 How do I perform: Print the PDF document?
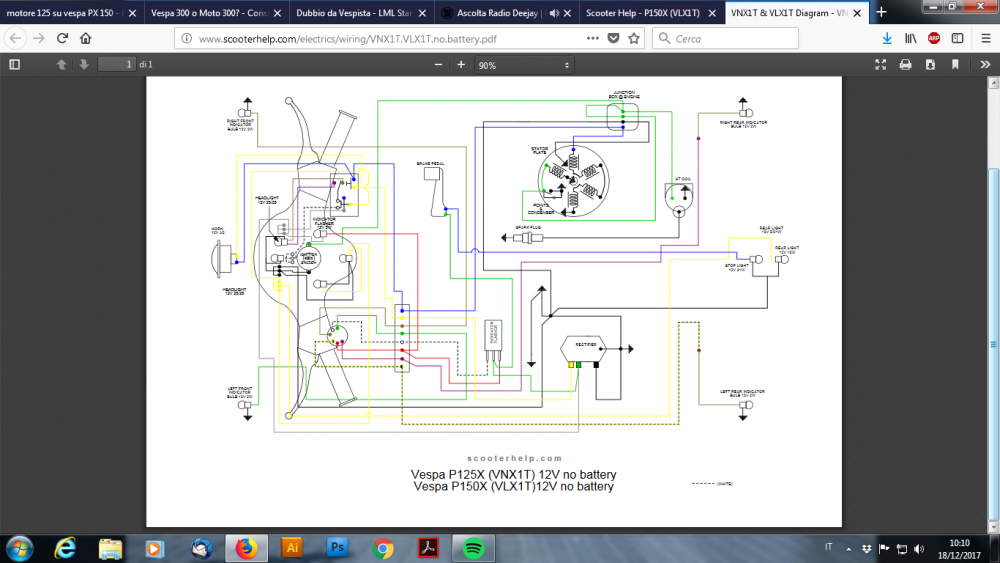(905, 64)
